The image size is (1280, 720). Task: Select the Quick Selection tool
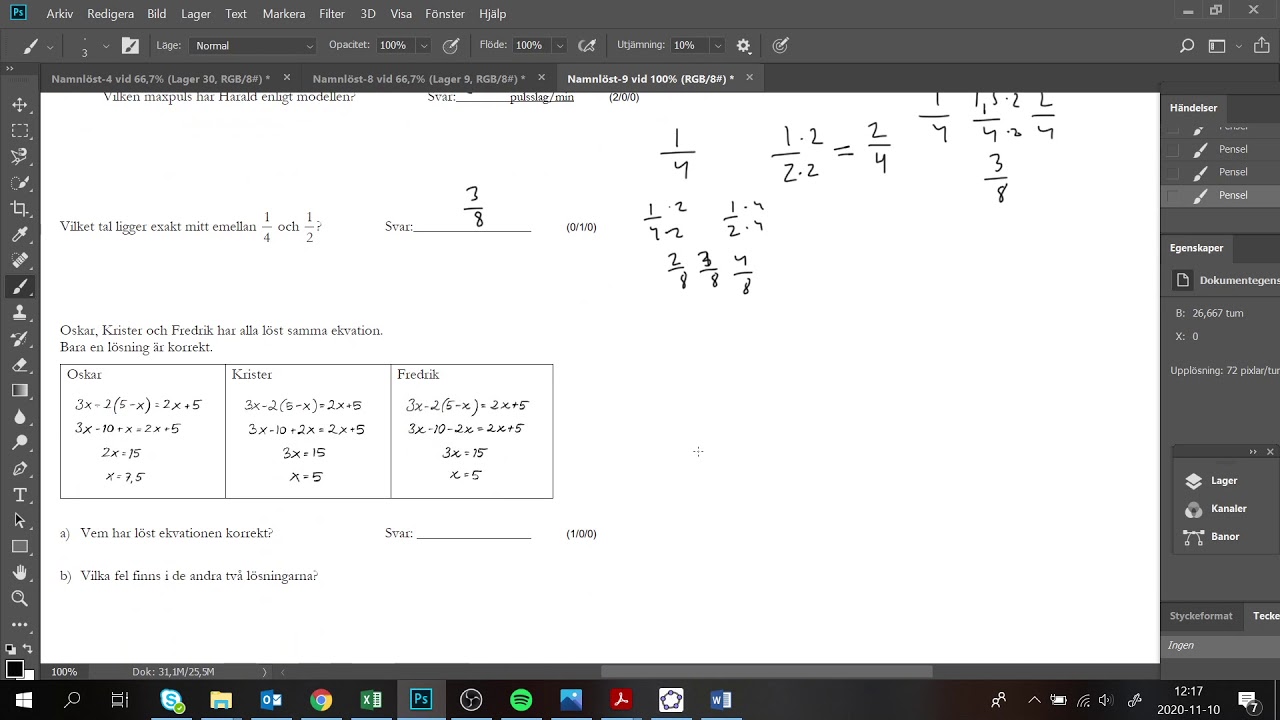(19, 183)
